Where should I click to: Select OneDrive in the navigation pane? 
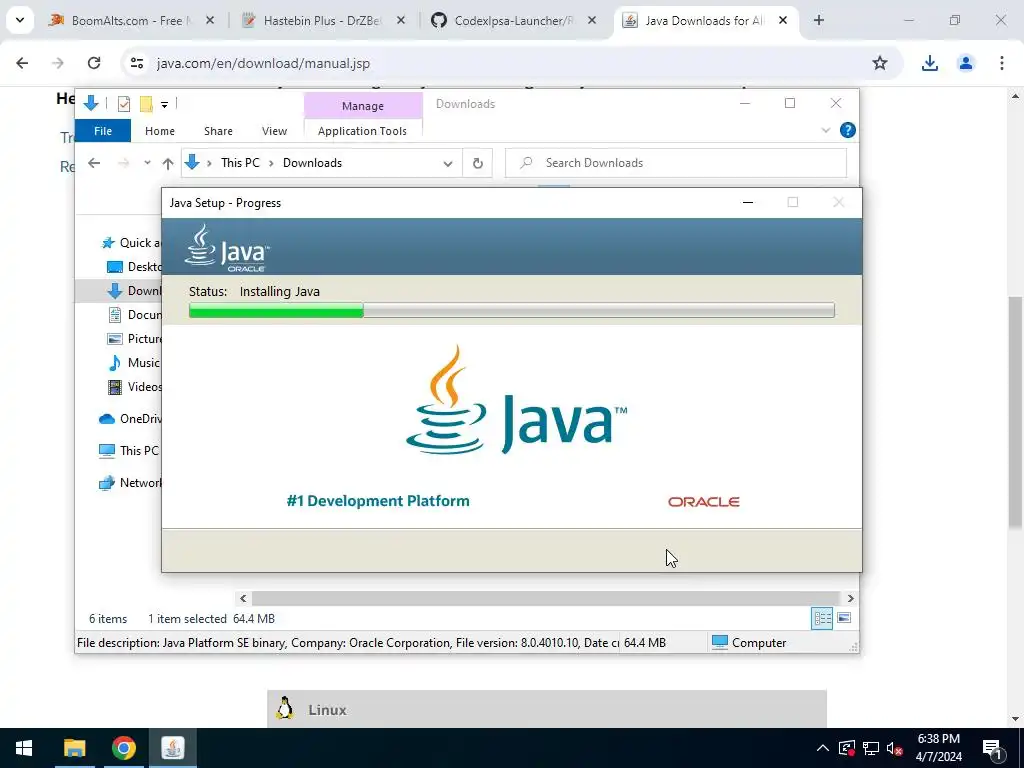click(x=130, y=419)
